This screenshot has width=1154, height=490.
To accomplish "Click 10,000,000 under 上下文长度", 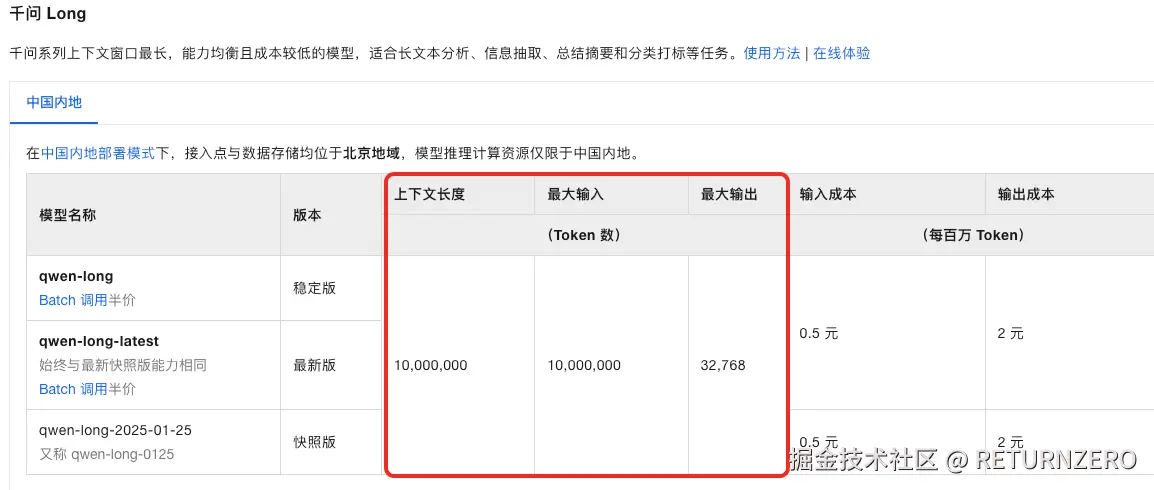I will (431, 366).
